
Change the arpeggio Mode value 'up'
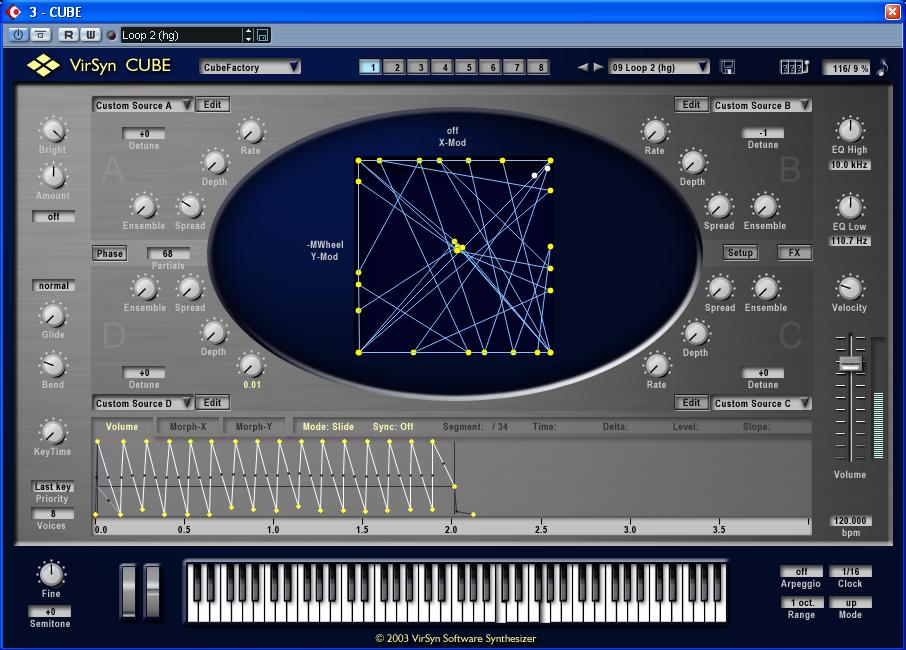pos(850,603)
